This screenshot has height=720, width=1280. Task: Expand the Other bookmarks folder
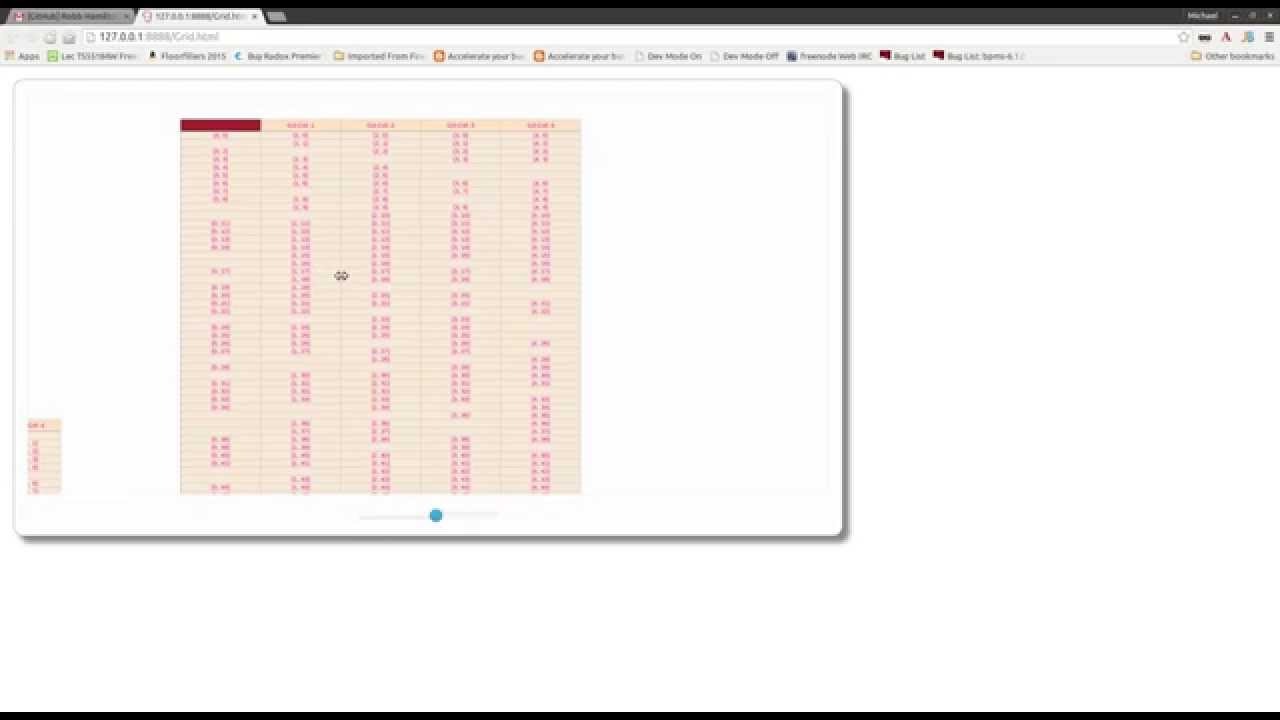point(1232,56)
